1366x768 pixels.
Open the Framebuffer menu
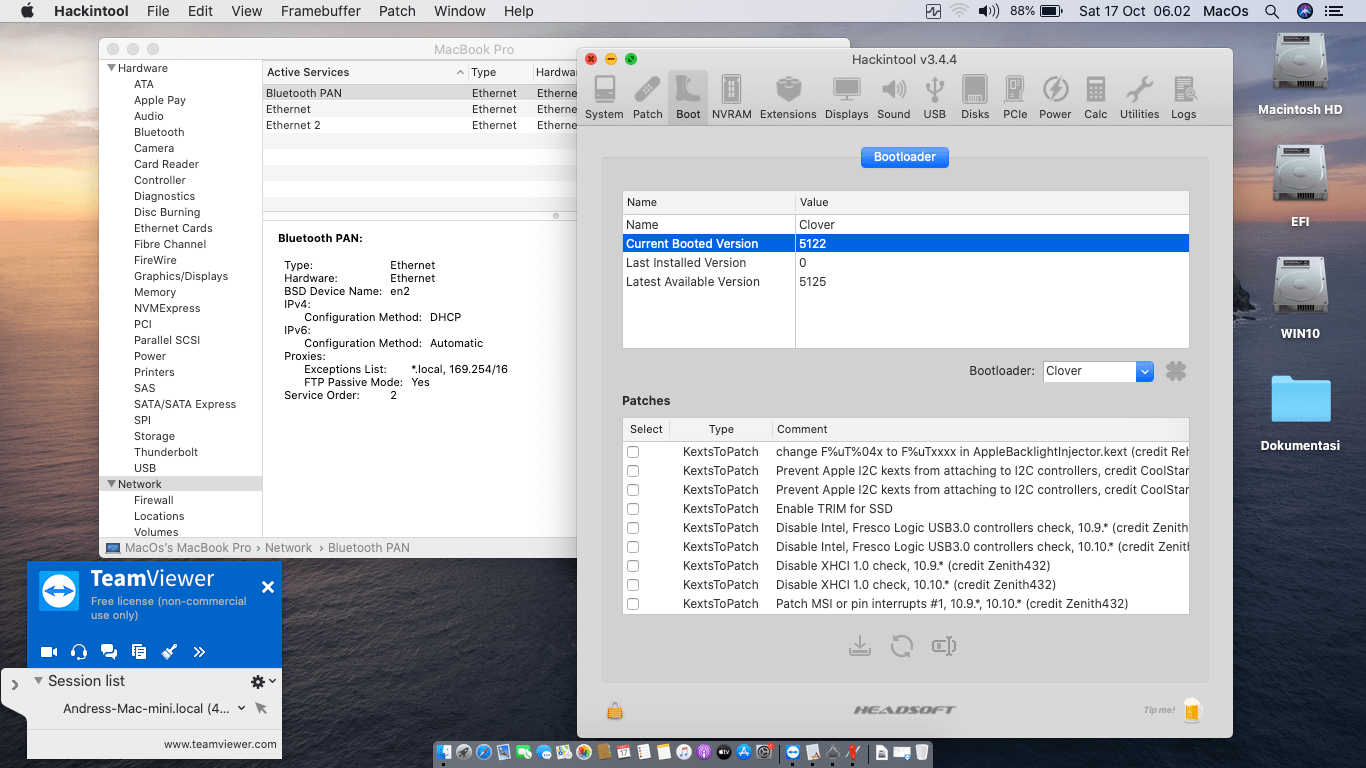tap(321, 11)
